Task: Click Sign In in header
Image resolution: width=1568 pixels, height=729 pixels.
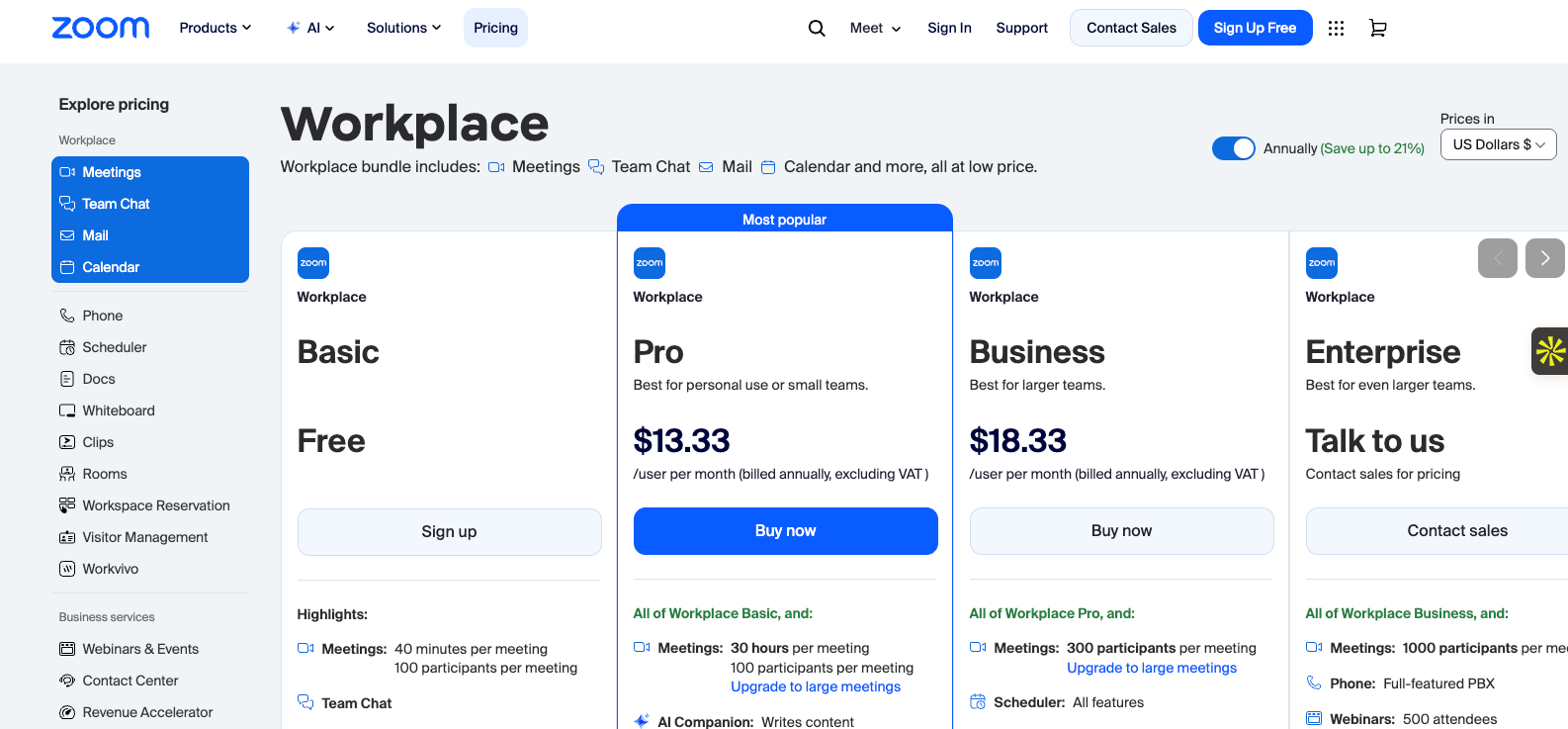Action: 949,28
